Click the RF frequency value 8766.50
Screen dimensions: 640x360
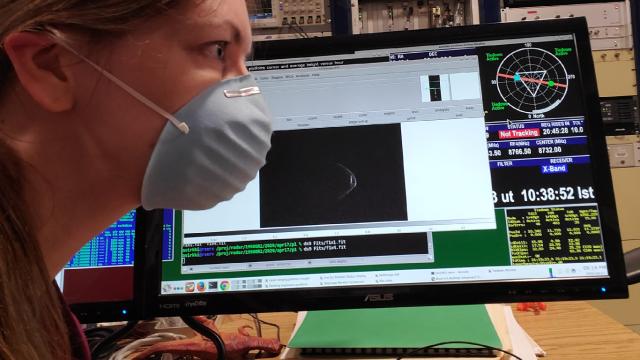tap(519, 151)
